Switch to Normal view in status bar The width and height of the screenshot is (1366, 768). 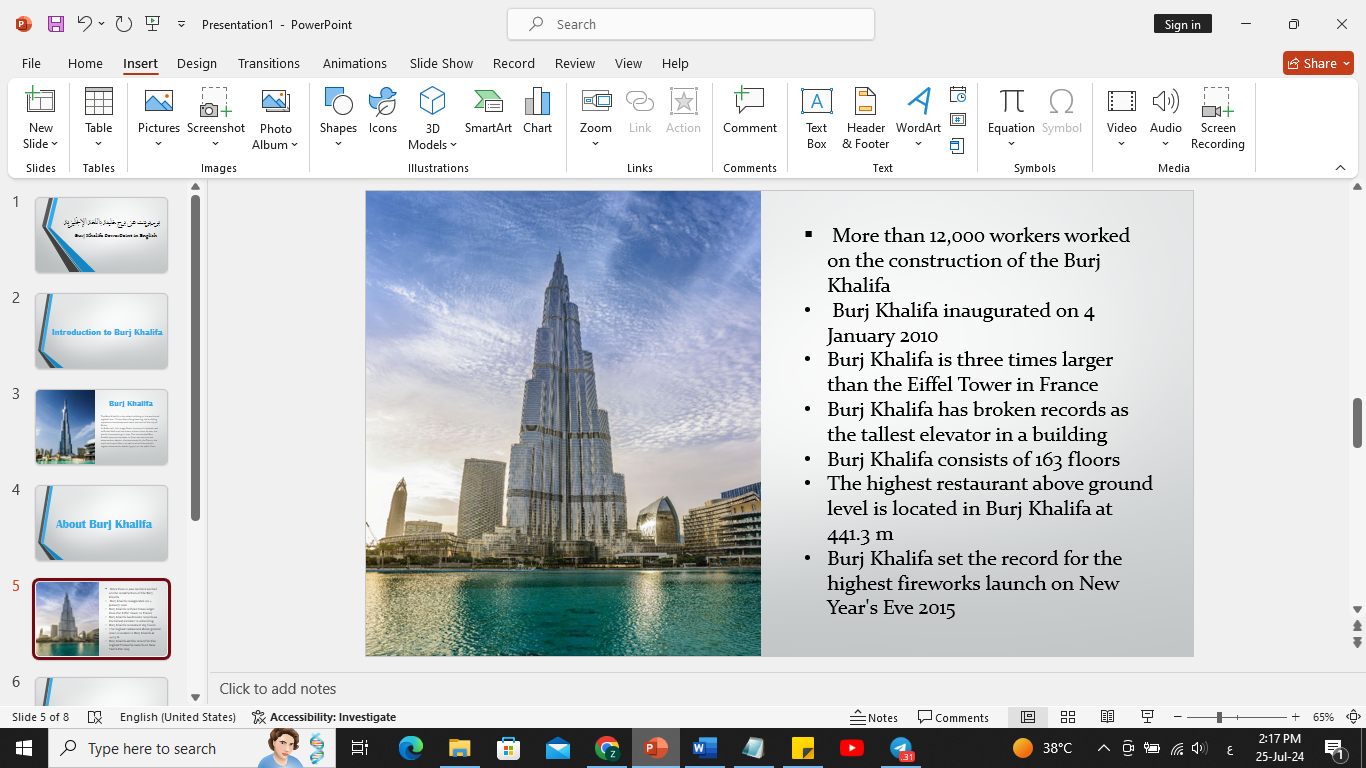pyautogui.click(x=1028, y=717)
